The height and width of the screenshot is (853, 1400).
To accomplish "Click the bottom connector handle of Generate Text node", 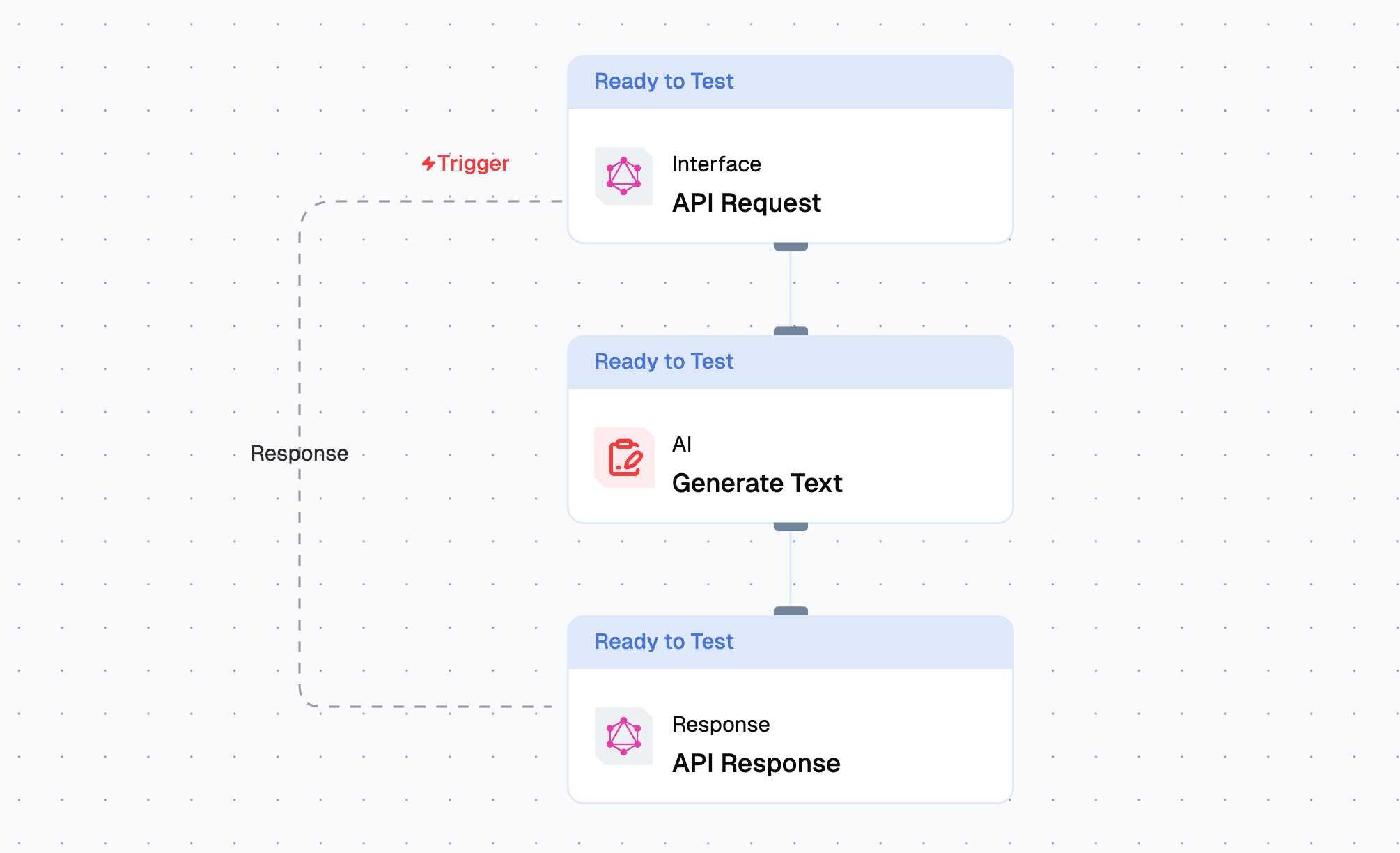I will [790, 526].
